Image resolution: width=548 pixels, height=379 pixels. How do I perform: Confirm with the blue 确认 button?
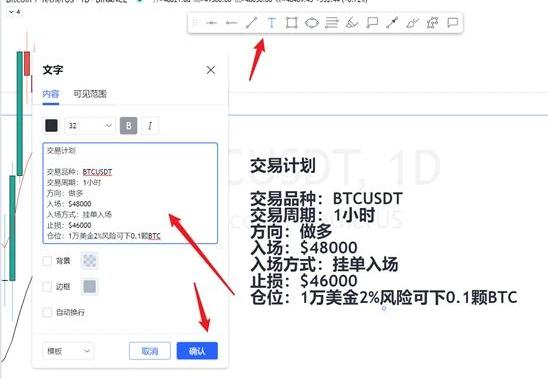[197, 351]
